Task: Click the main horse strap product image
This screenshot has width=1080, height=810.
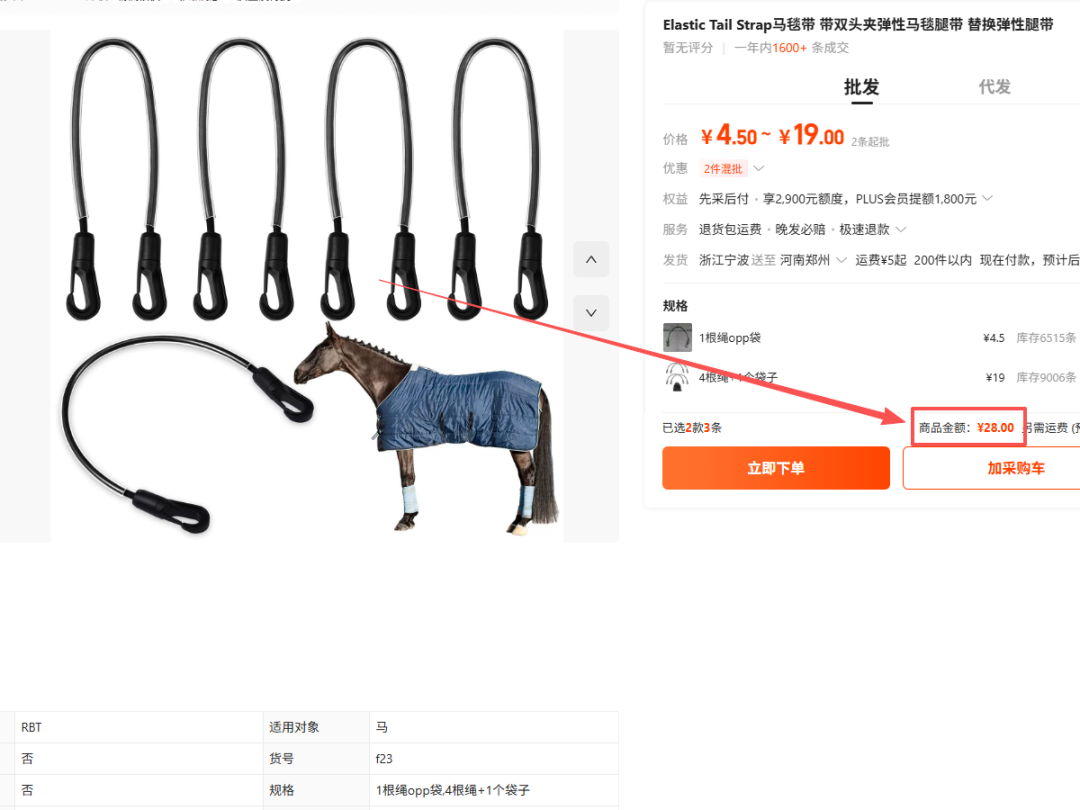Action: click(307, 286)
